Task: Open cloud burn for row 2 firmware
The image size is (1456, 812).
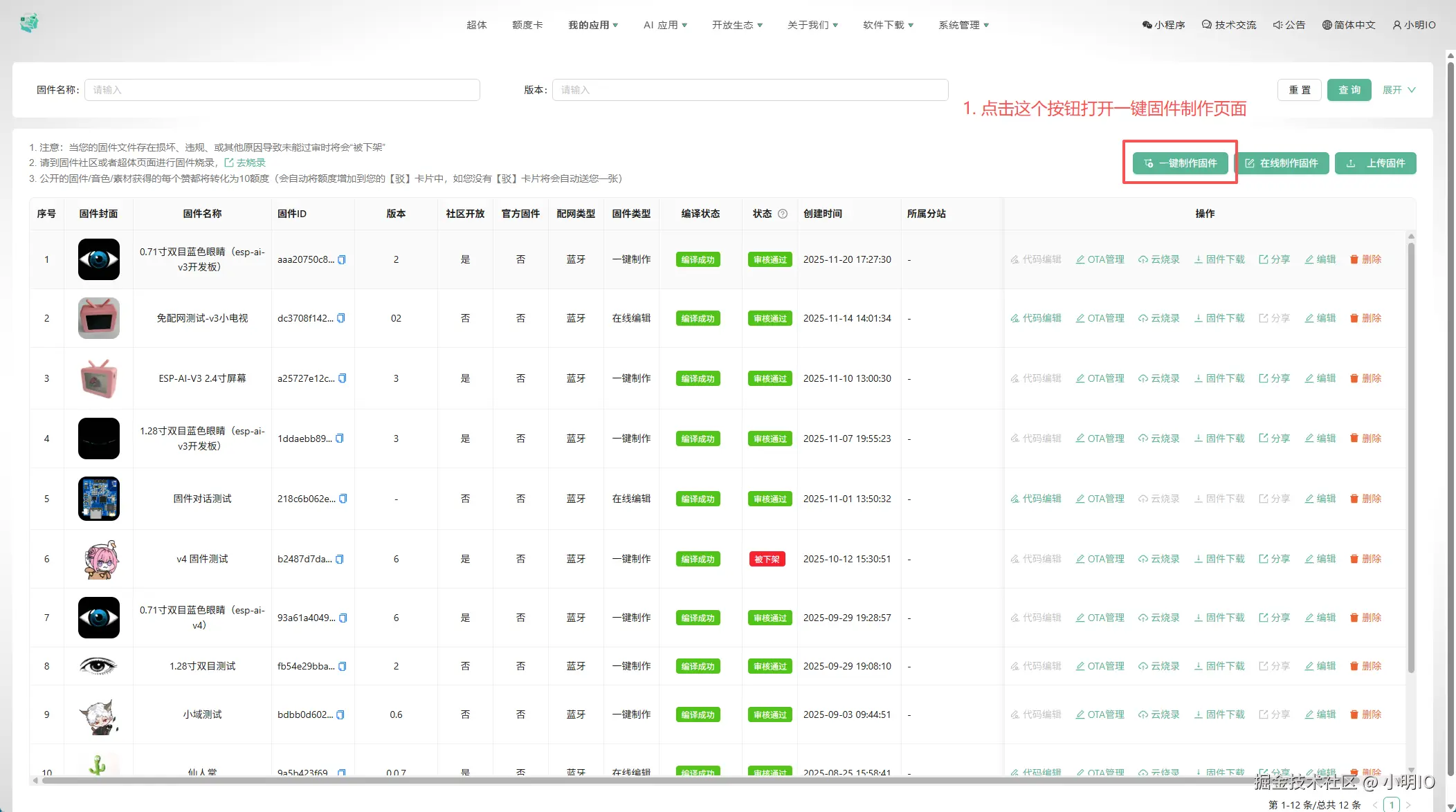Action: (x=1158, y=318)
